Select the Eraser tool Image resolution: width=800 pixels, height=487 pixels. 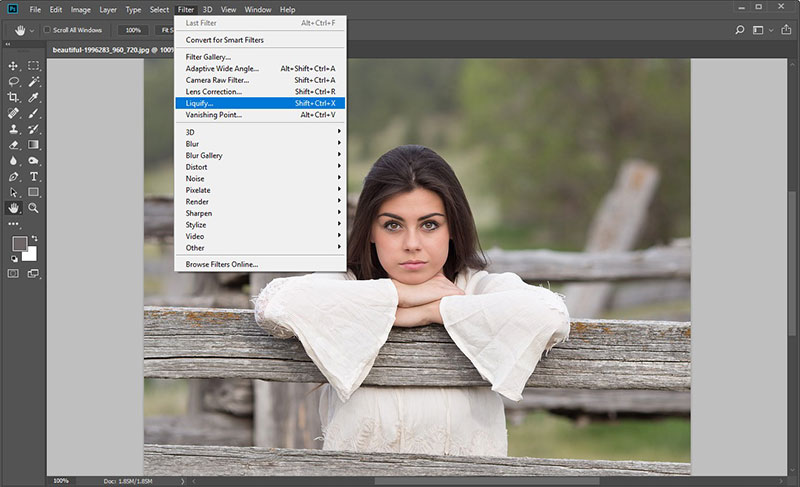13,145
